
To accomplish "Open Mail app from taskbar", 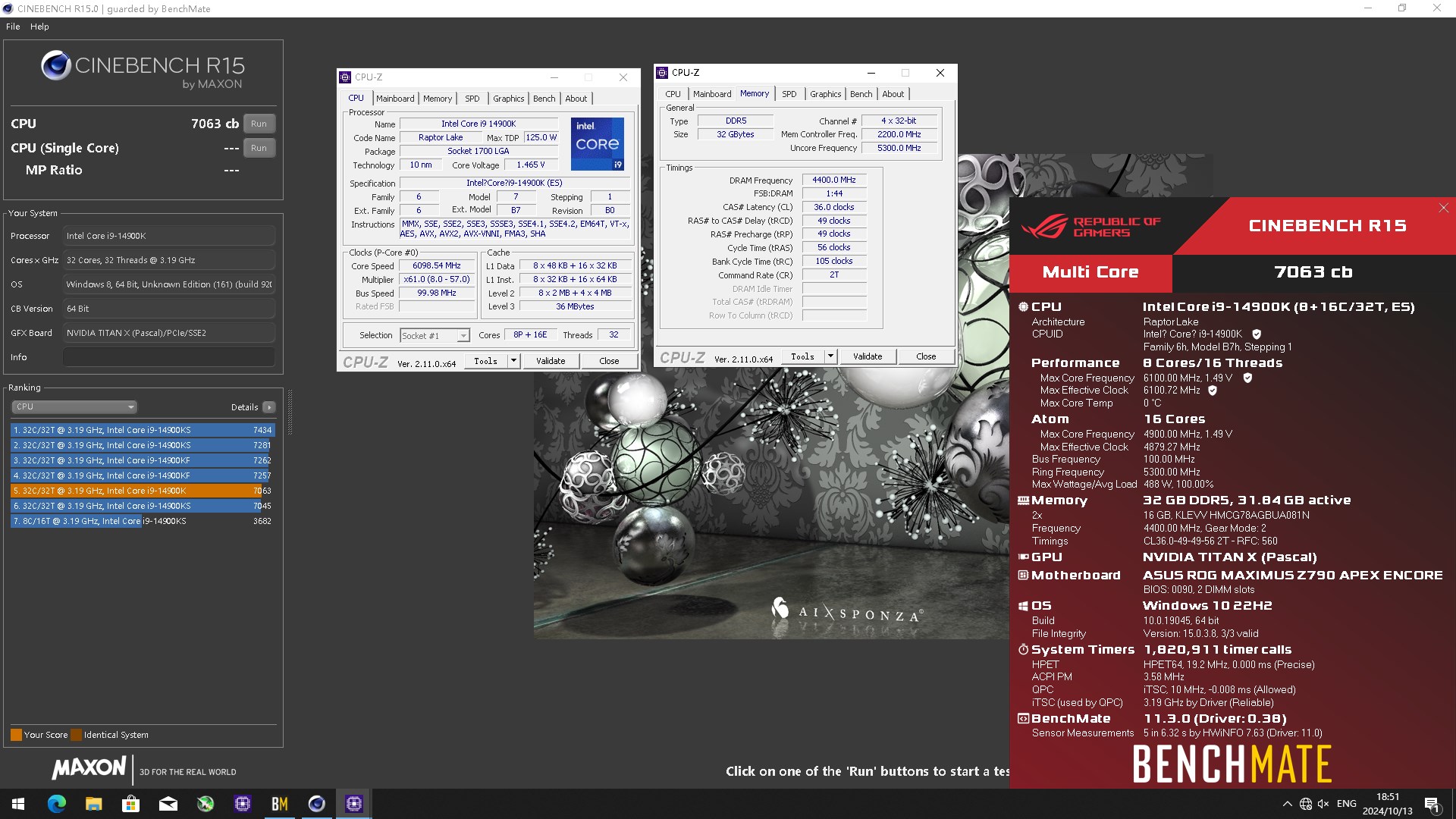I will pyautogui.click(x=168, y=804).
